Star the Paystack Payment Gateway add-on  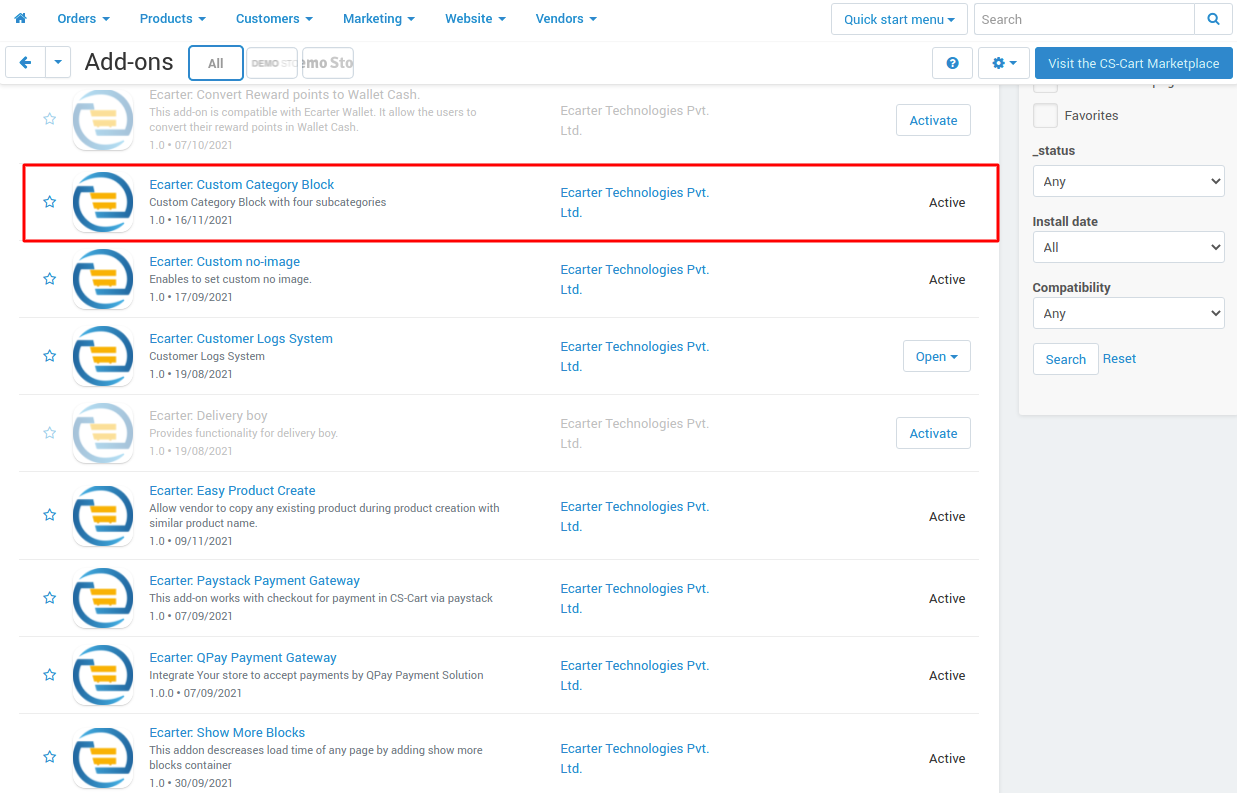[x=49, y=598]
